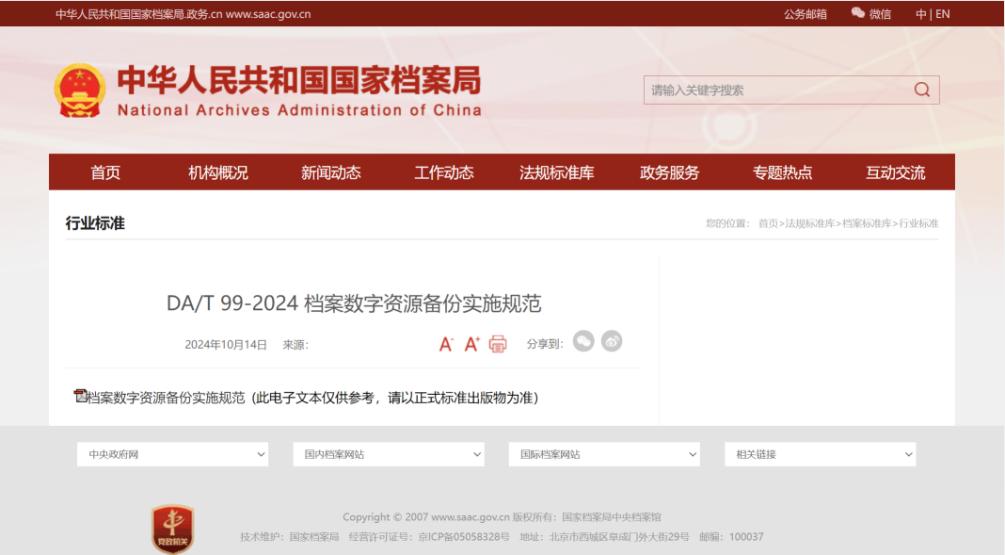Click the print page icon

(x=497, y=344)
